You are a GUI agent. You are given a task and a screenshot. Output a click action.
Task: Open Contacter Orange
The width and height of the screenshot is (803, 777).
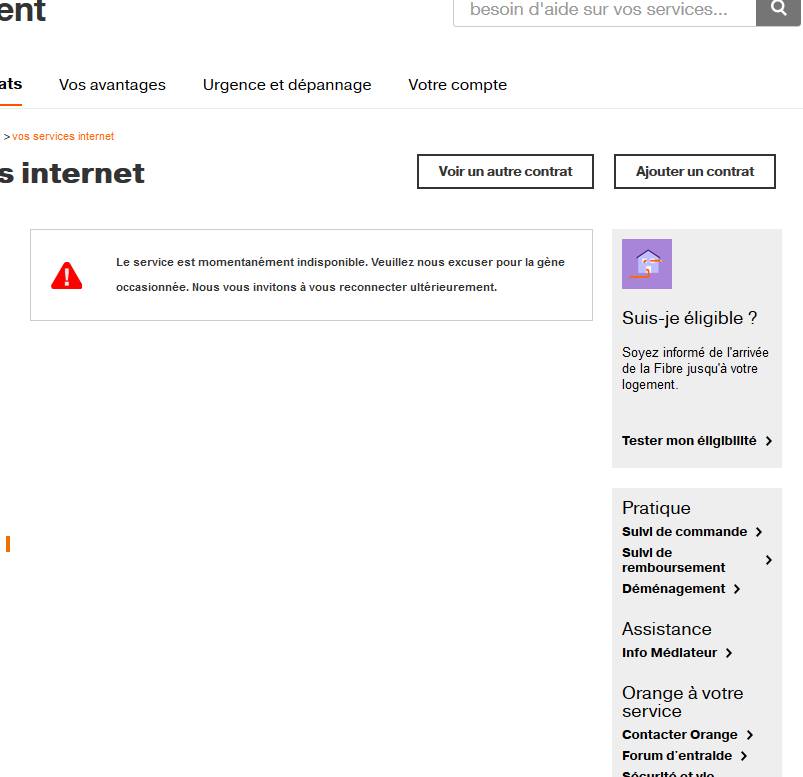681,734
